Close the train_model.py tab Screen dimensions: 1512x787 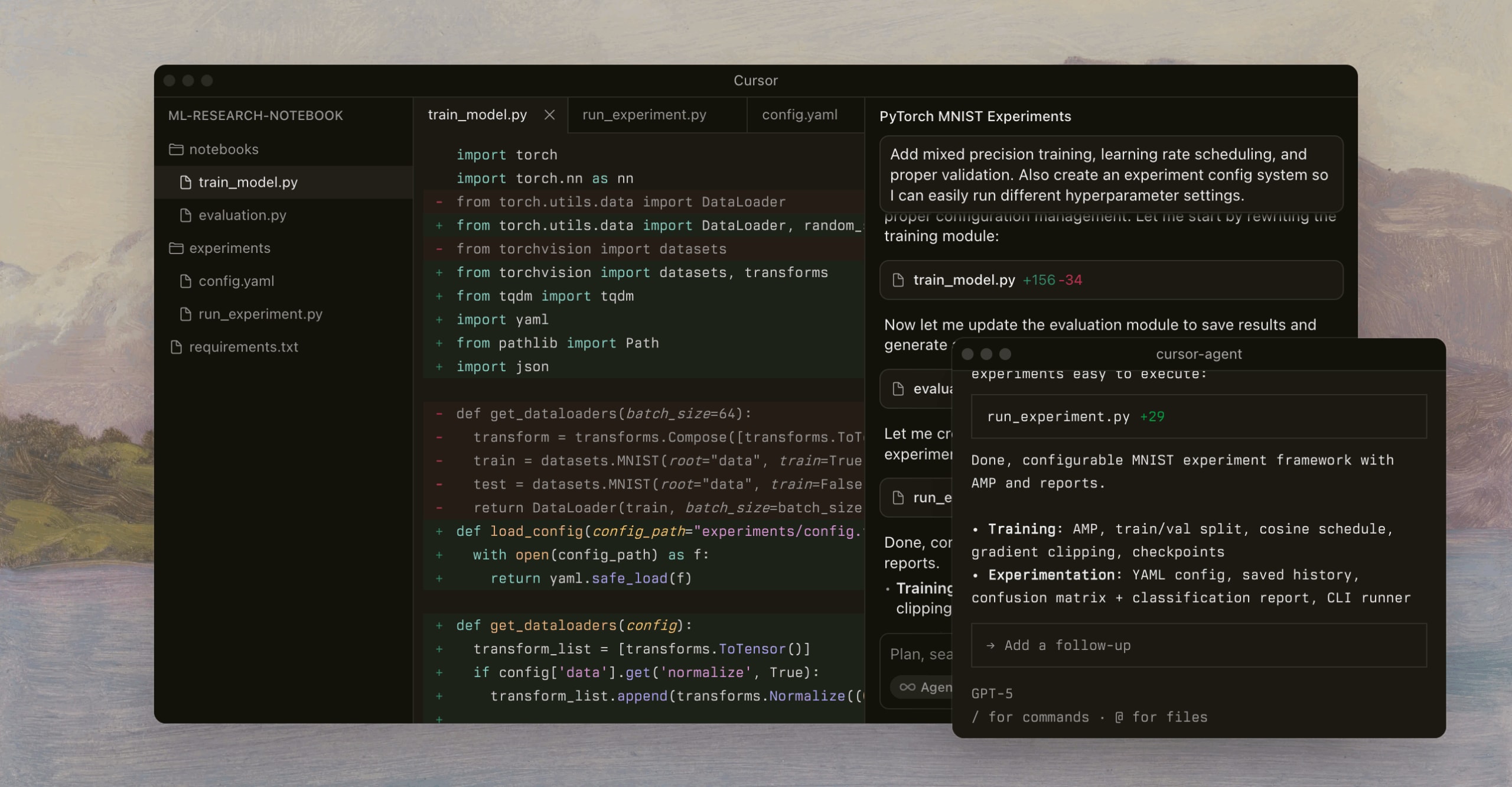point(549,115)
